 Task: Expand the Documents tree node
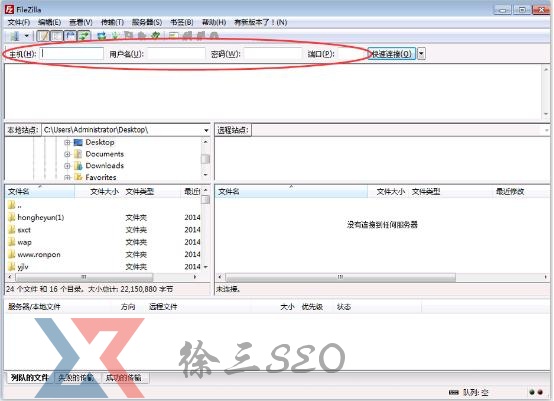point(67,154)
